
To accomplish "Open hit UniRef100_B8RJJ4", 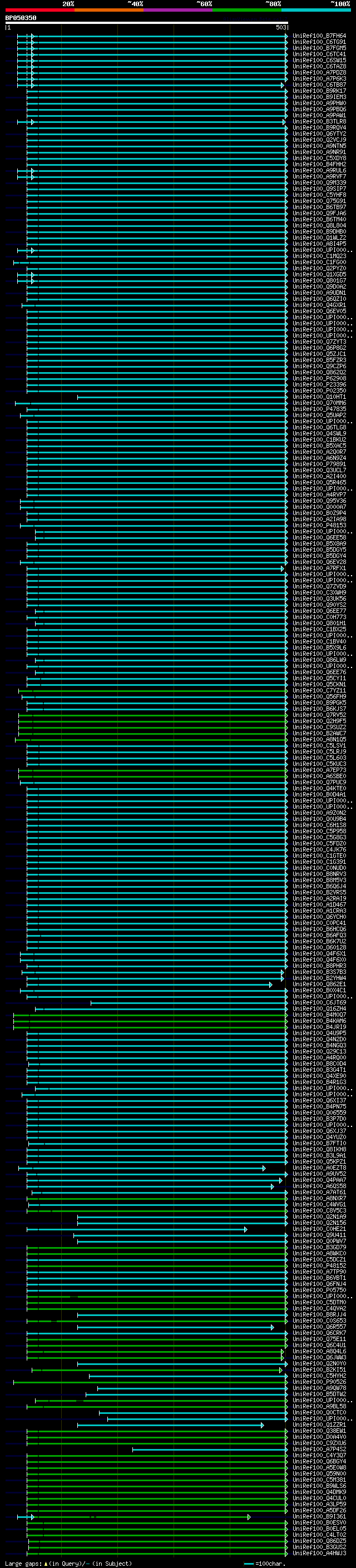I will point(319,1315).
